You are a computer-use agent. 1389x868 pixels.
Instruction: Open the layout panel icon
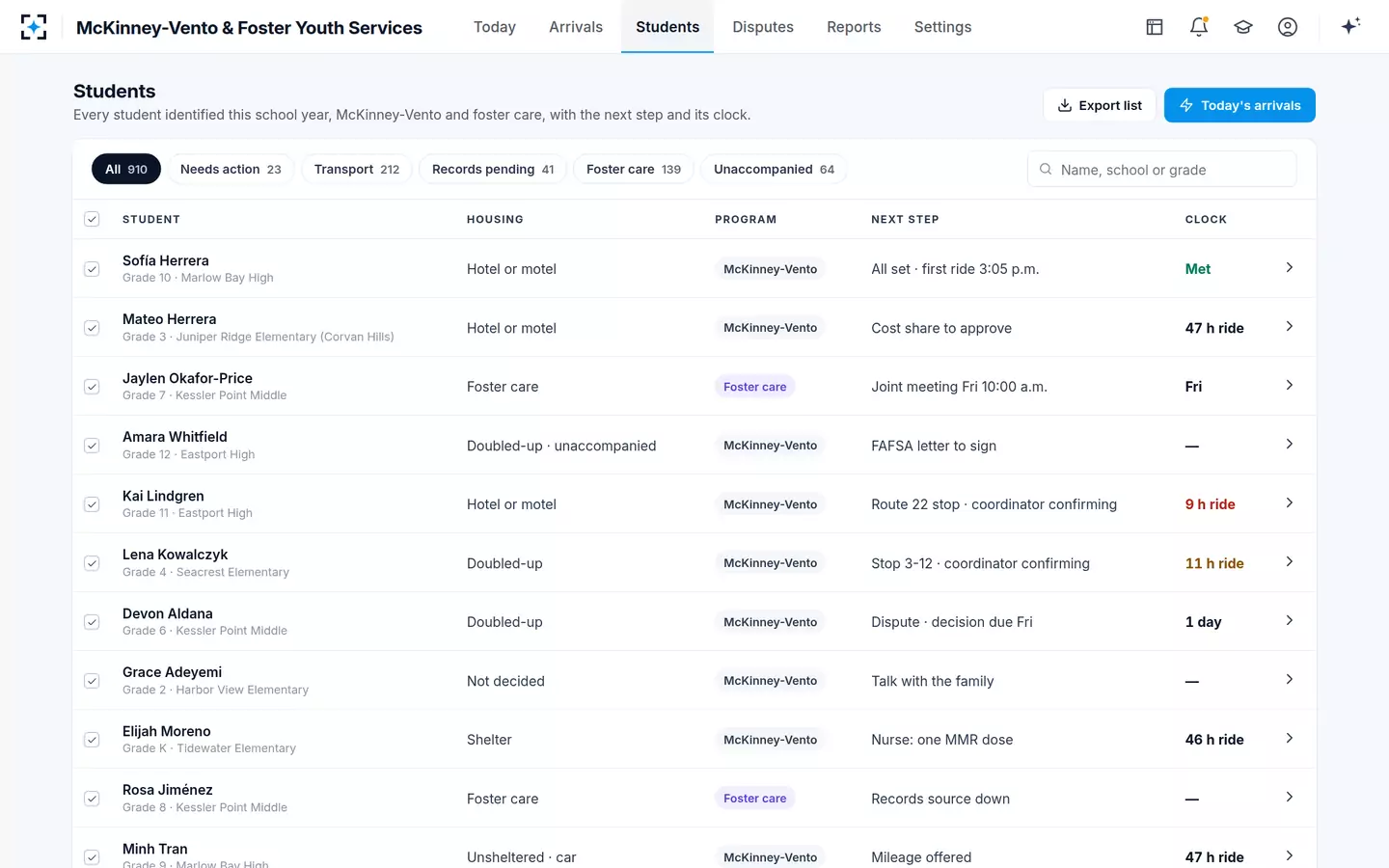1155,27
